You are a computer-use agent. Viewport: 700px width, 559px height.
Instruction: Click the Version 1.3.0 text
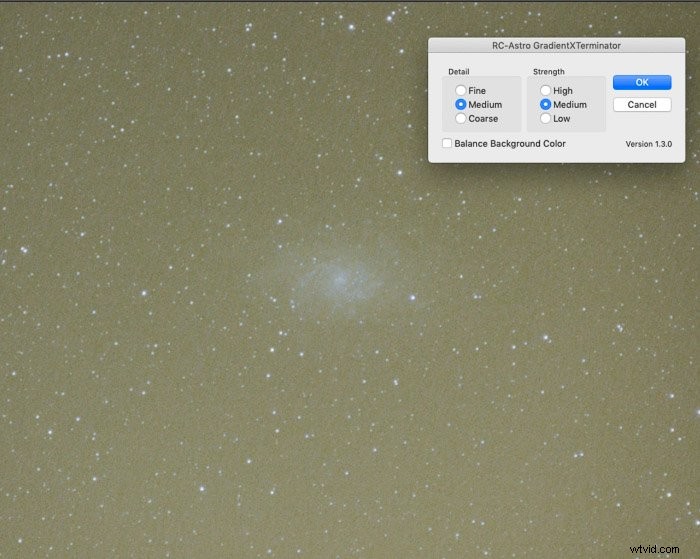pyautogui.click(x=648, y=144)
